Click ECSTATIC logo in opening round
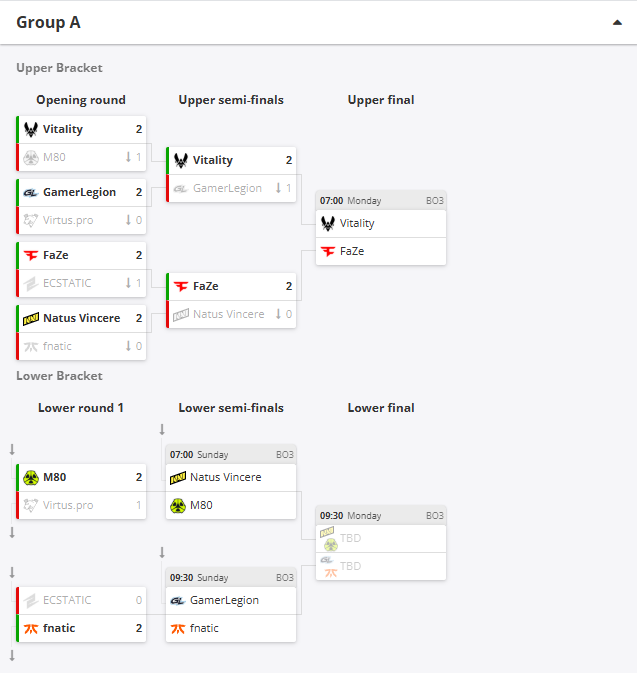637x673 pixels. click(x=31, y=283)
